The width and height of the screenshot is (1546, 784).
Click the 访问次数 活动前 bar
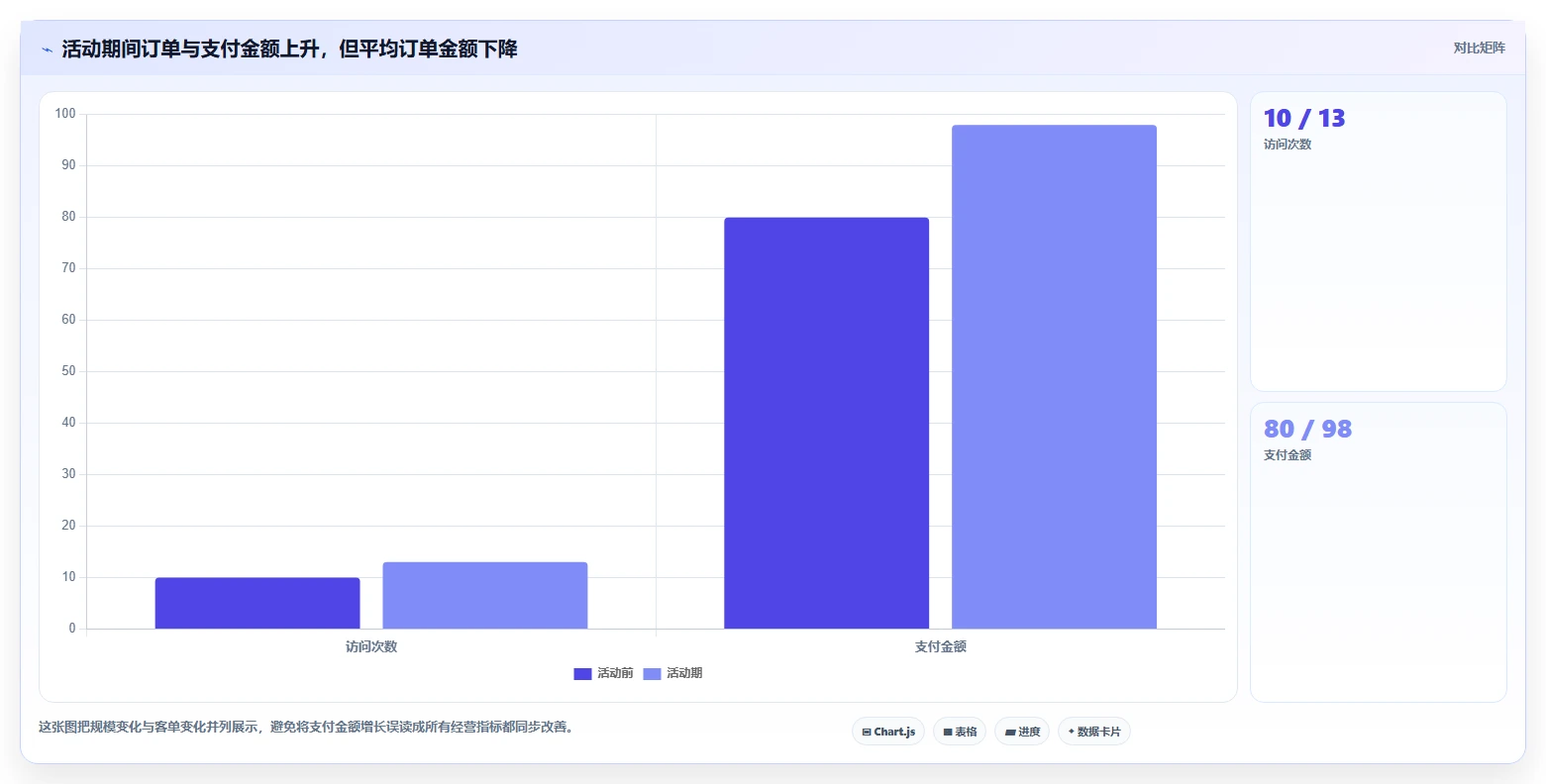pyautogui.click(x=258, y=603)
